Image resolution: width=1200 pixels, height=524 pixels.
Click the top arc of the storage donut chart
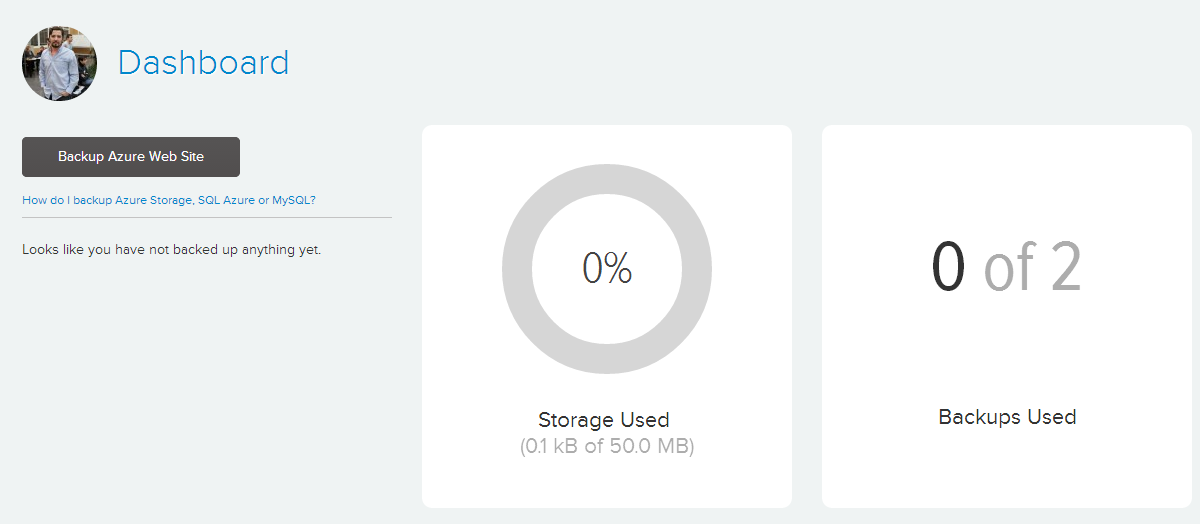(x=607, y=180)
